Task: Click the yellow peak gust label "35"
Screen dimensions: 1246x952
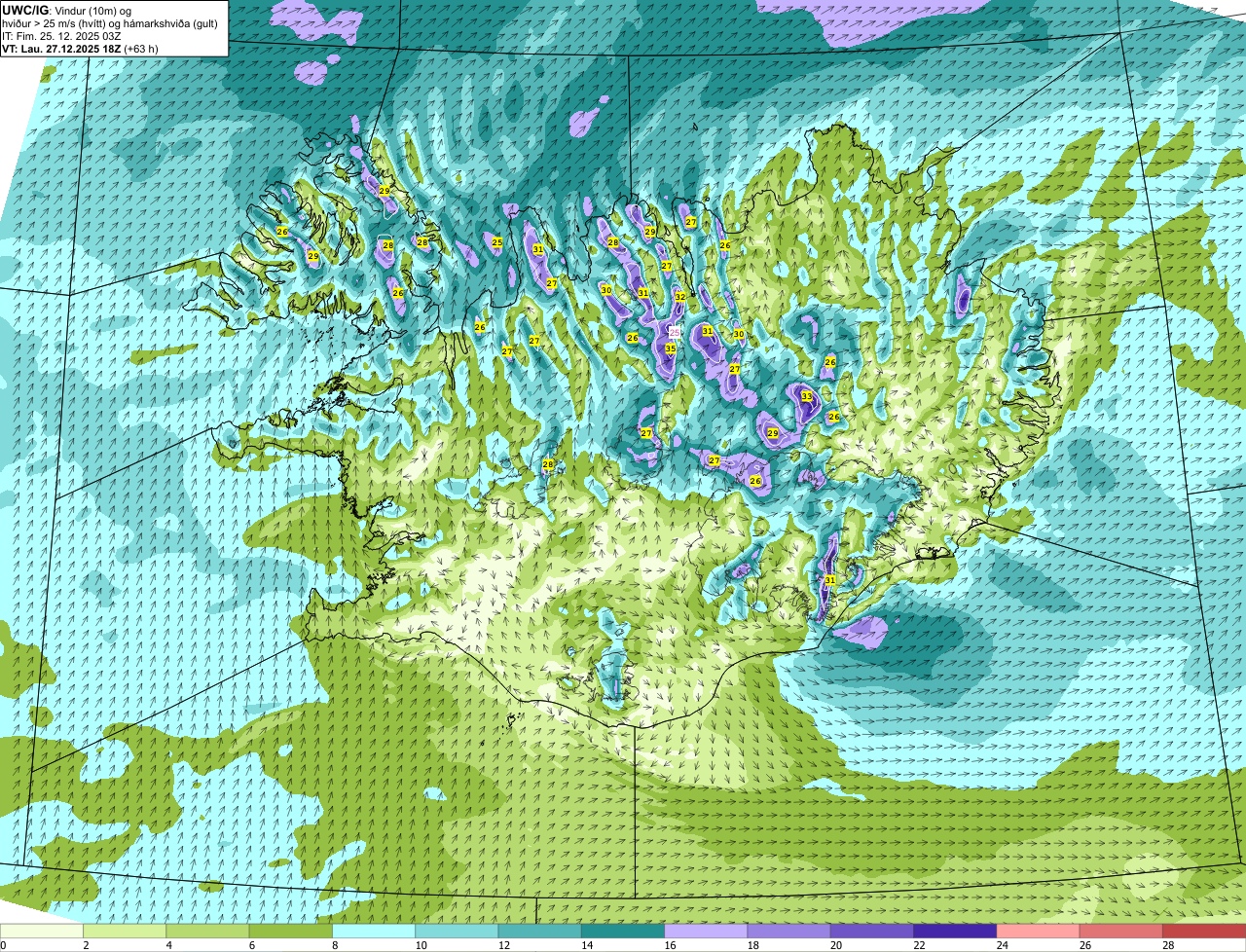Action: click(x=671, y=348)
